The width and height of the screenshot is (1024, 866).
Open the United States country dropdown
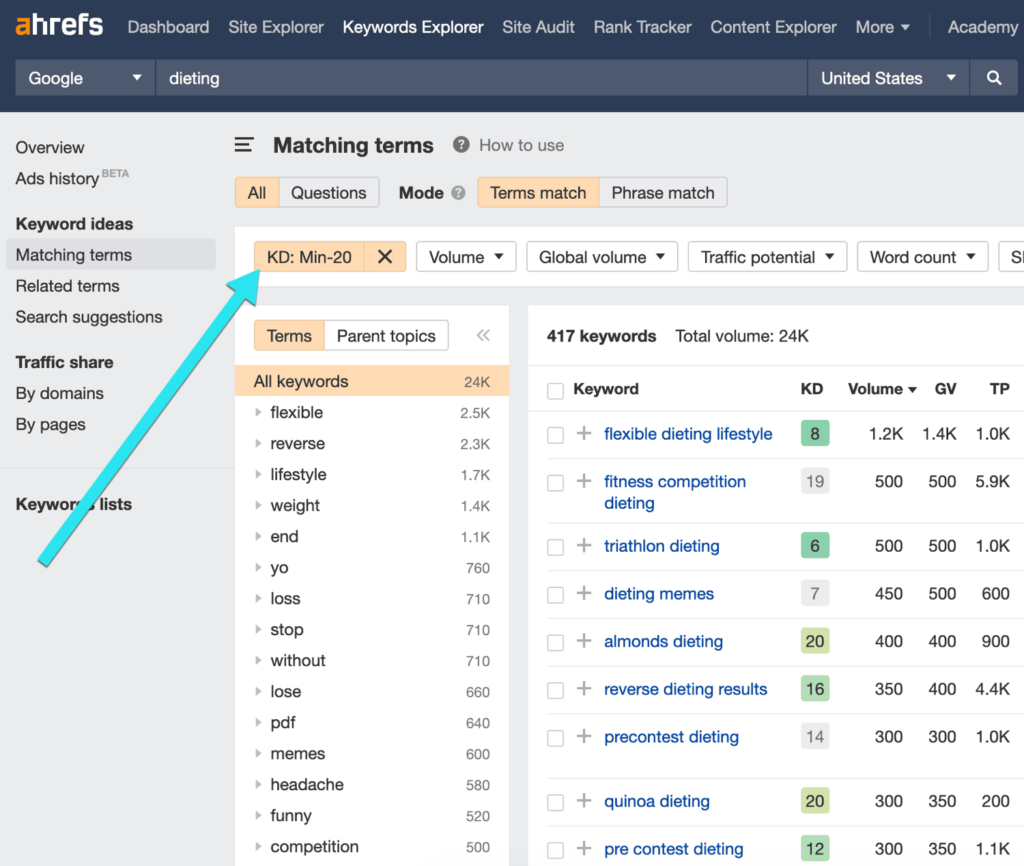pos(886,77)
